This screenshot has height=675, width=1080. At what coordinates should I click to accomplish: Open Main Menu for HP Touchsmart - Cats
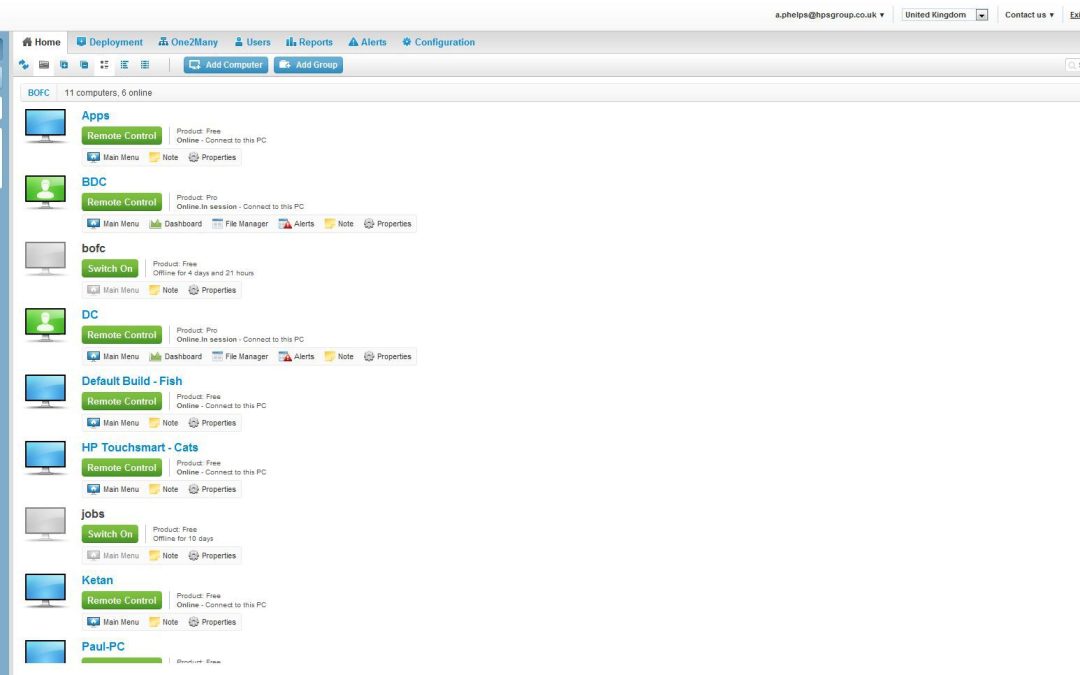pyautogui.click(x=113, y=490)
